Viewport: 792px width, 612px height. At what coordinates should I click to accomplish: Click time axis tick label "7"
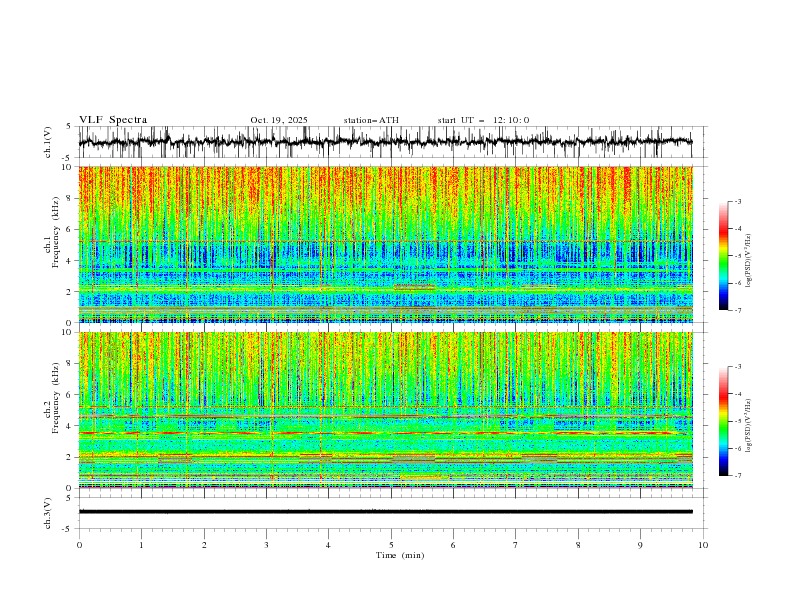(516, 545)
